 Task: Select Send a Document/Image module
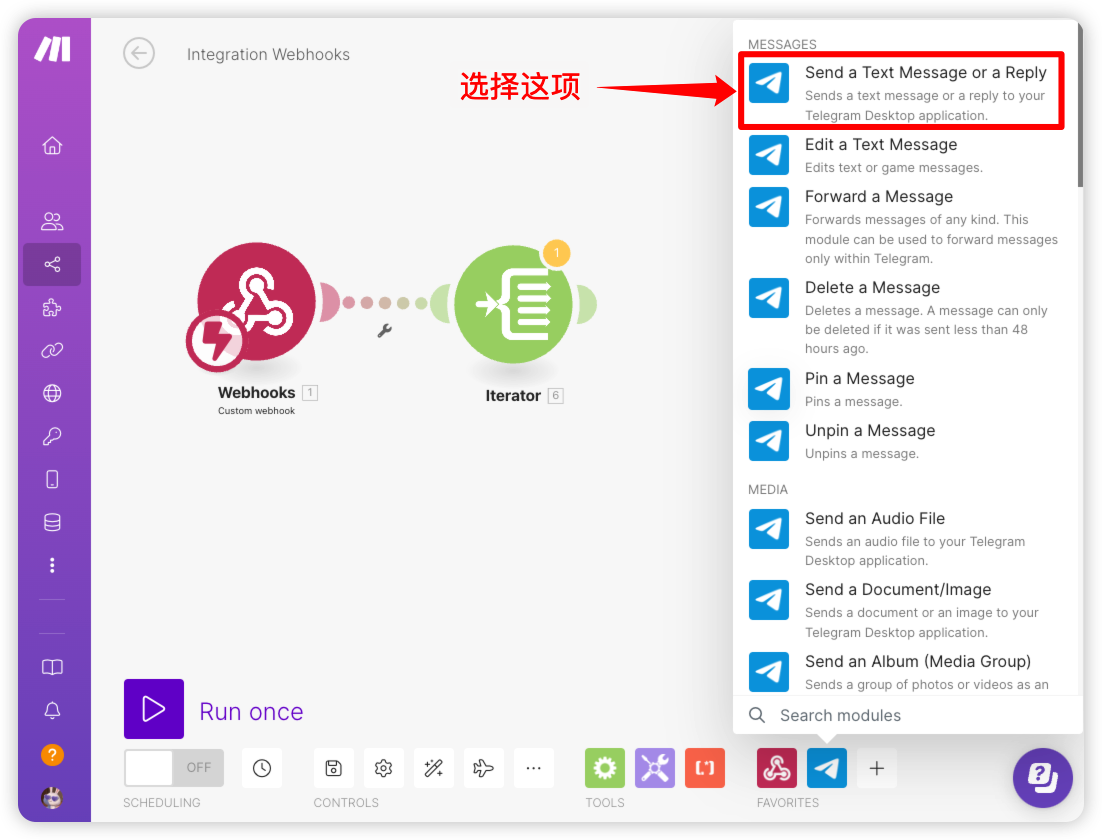coord(902,609)
